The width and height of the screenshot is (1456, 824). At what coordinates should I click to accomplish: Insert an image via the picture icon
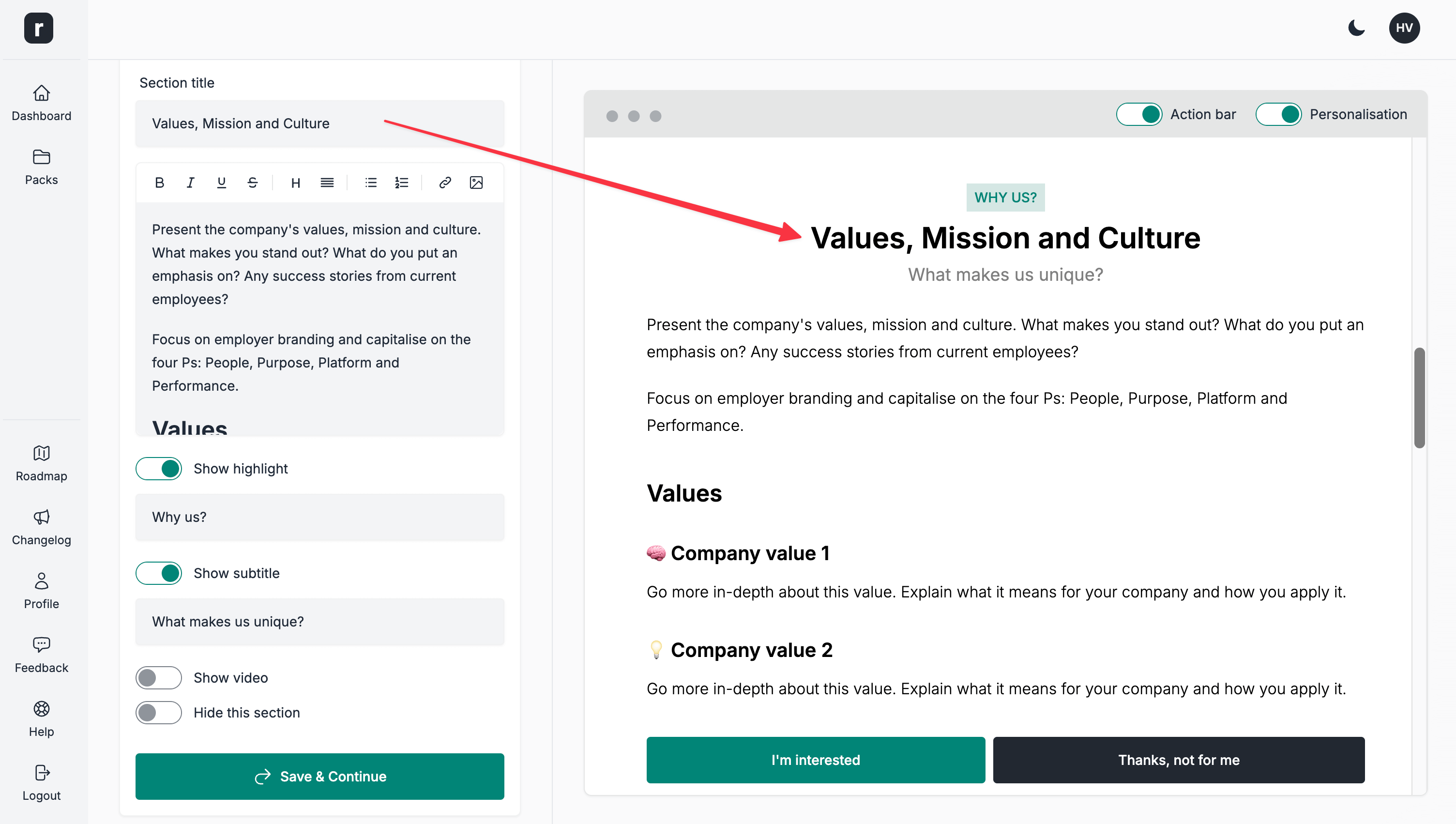point(476,182)
